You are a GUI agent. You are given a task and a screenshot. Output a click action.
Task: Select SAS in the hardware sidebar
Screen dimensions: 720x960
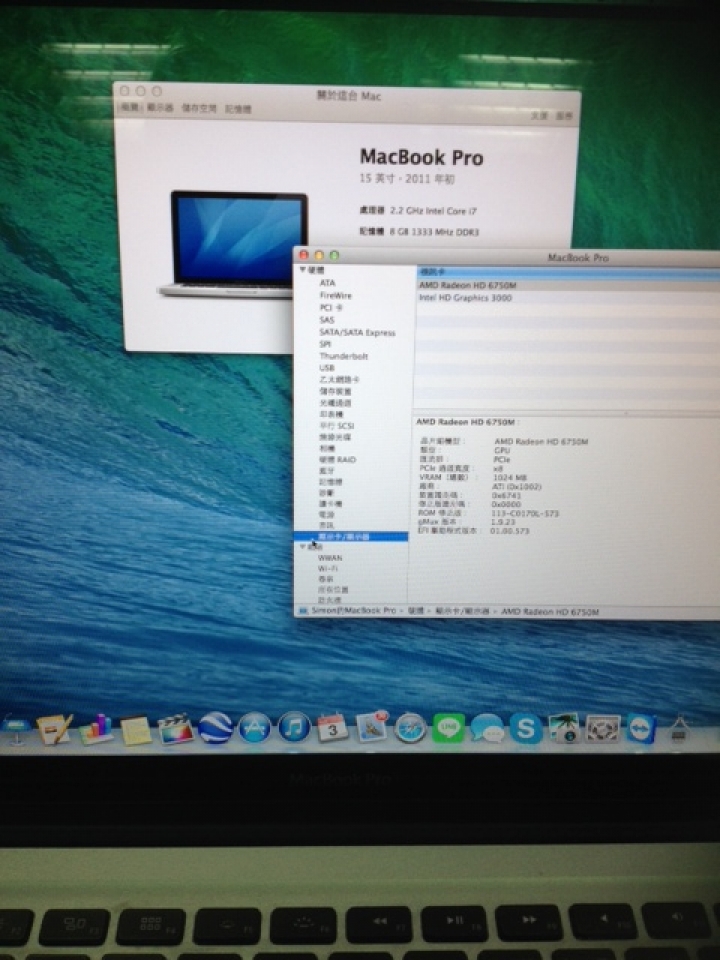click(x=326, y=320)
